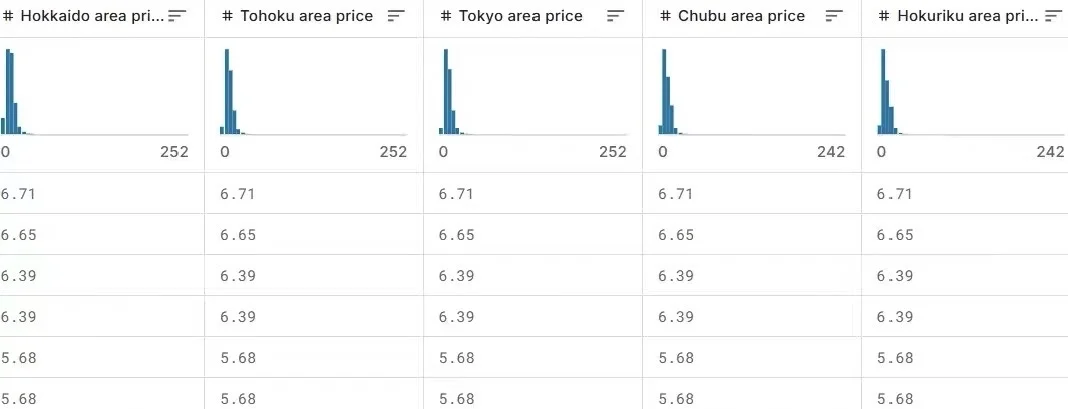Click the Tohoku column numeric type icon

pyautogui.click(x=227, y=17)
